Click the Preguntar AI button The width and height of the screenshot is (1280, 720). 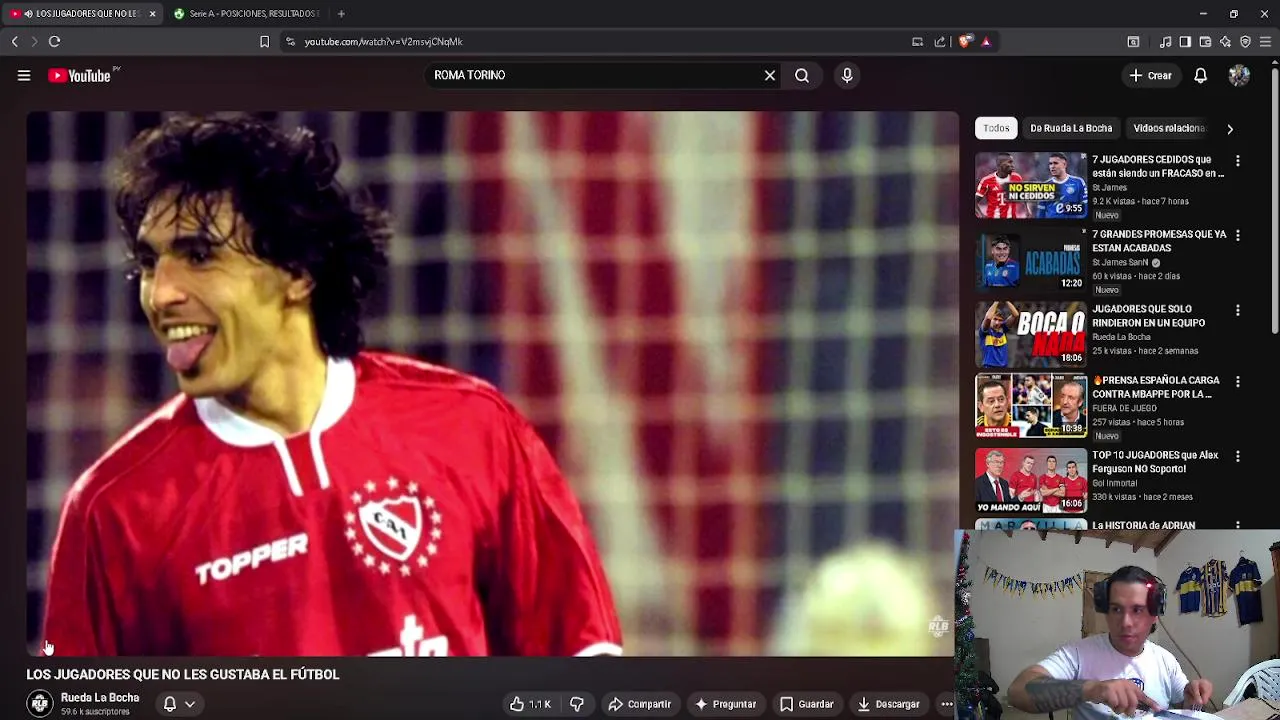[725, 704]
